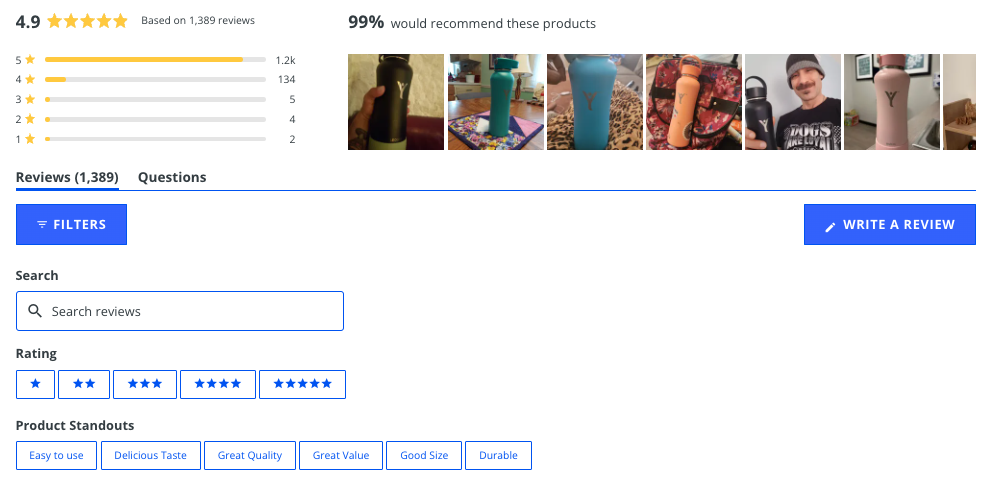Screen dimensions: 1000x497
Task: Click the magnifier icon in search field
Action: [x=34, y=311]
